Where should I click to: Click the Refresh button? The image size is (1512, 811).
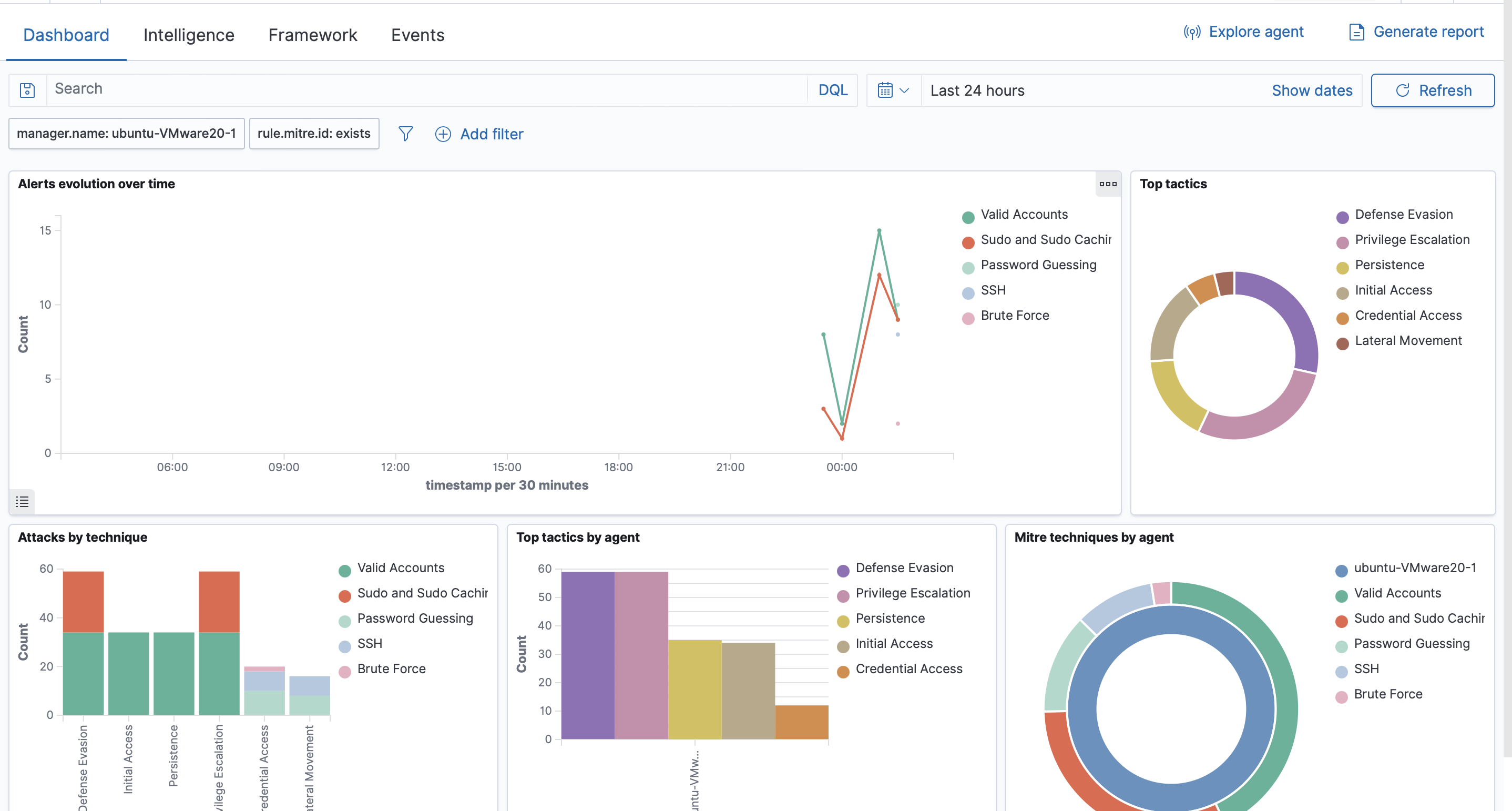click(x=1432, y=90)
